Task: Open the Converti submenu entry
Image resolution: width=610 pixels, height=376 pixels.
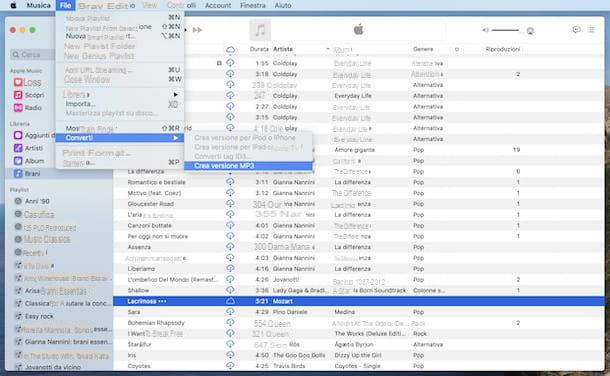Action: point(120,138)
